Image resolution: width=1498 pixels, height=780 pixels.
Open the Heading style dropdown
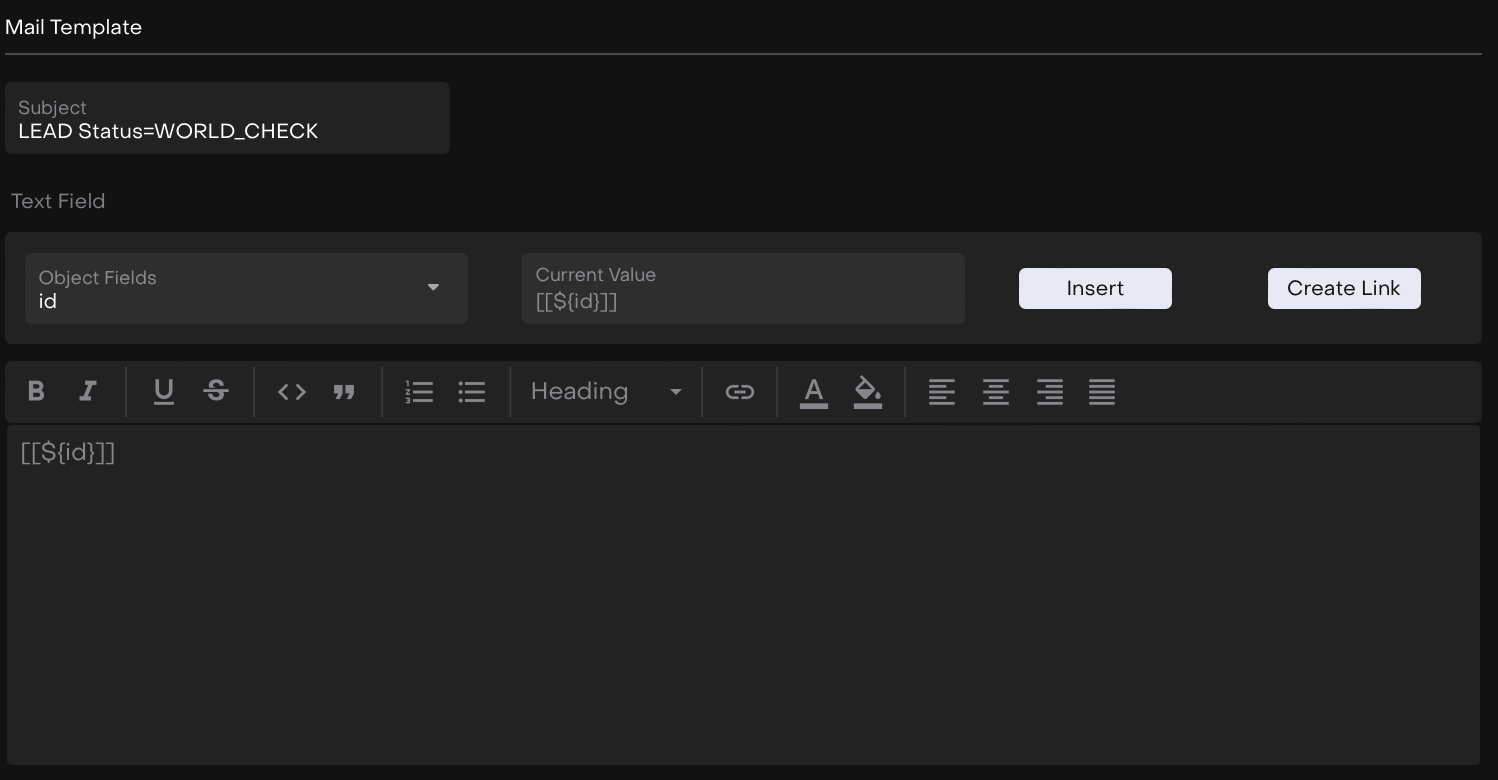(606, 392)
